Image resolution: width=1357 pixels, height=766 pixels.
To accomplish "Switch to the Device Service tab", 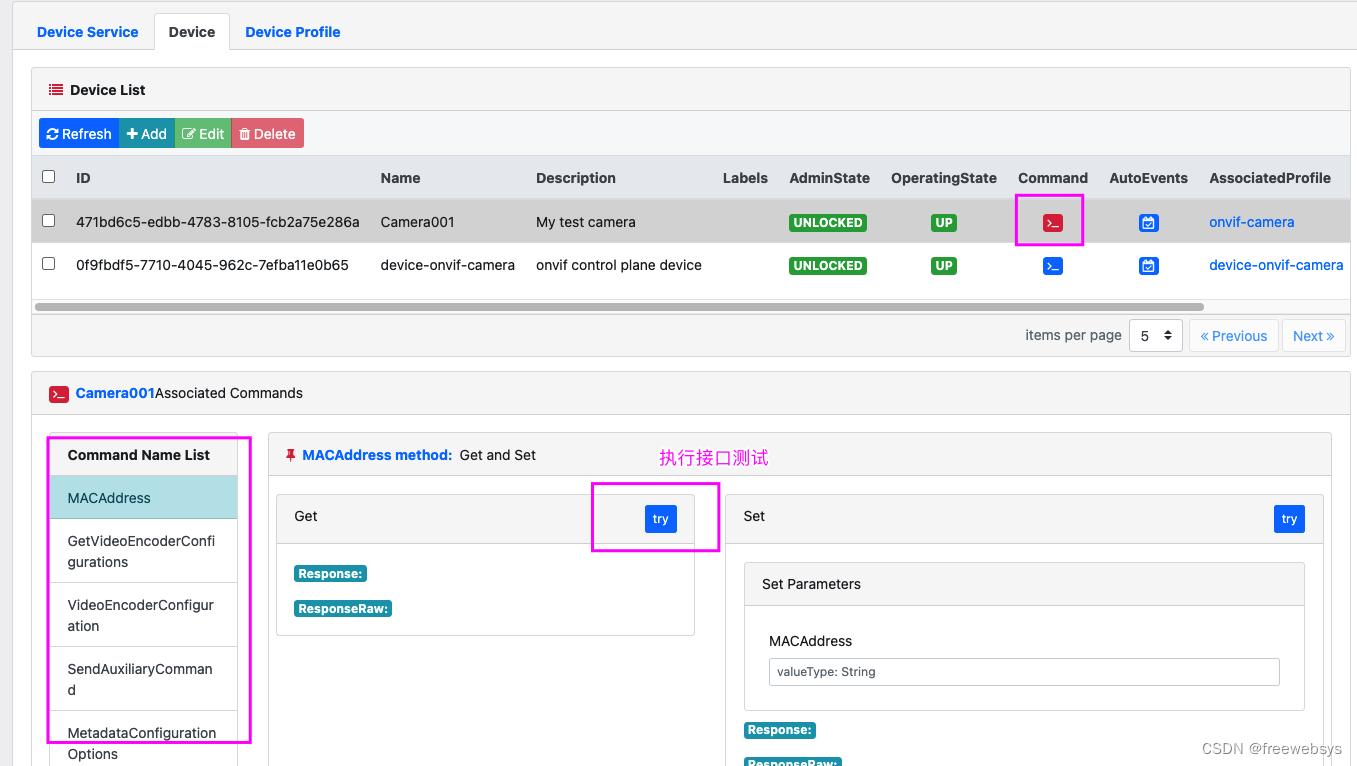I will click(x=88, y=32).
